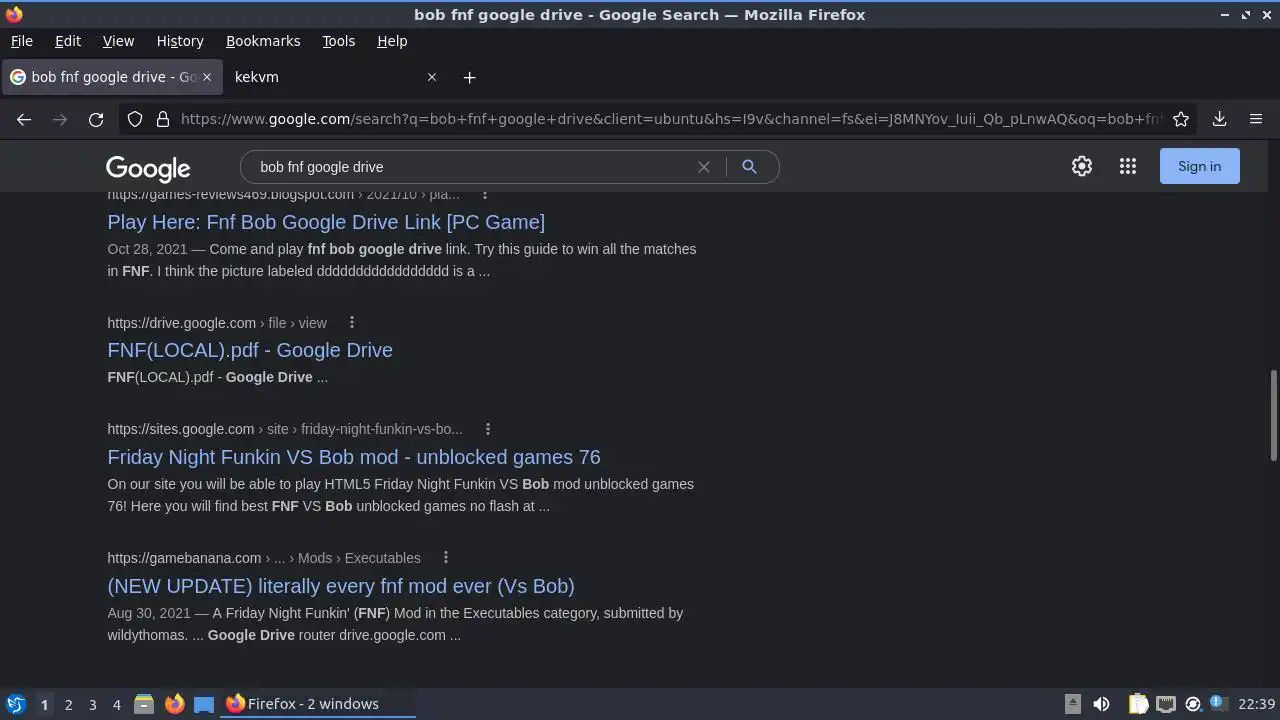Open the History menu

coord(180,41)
